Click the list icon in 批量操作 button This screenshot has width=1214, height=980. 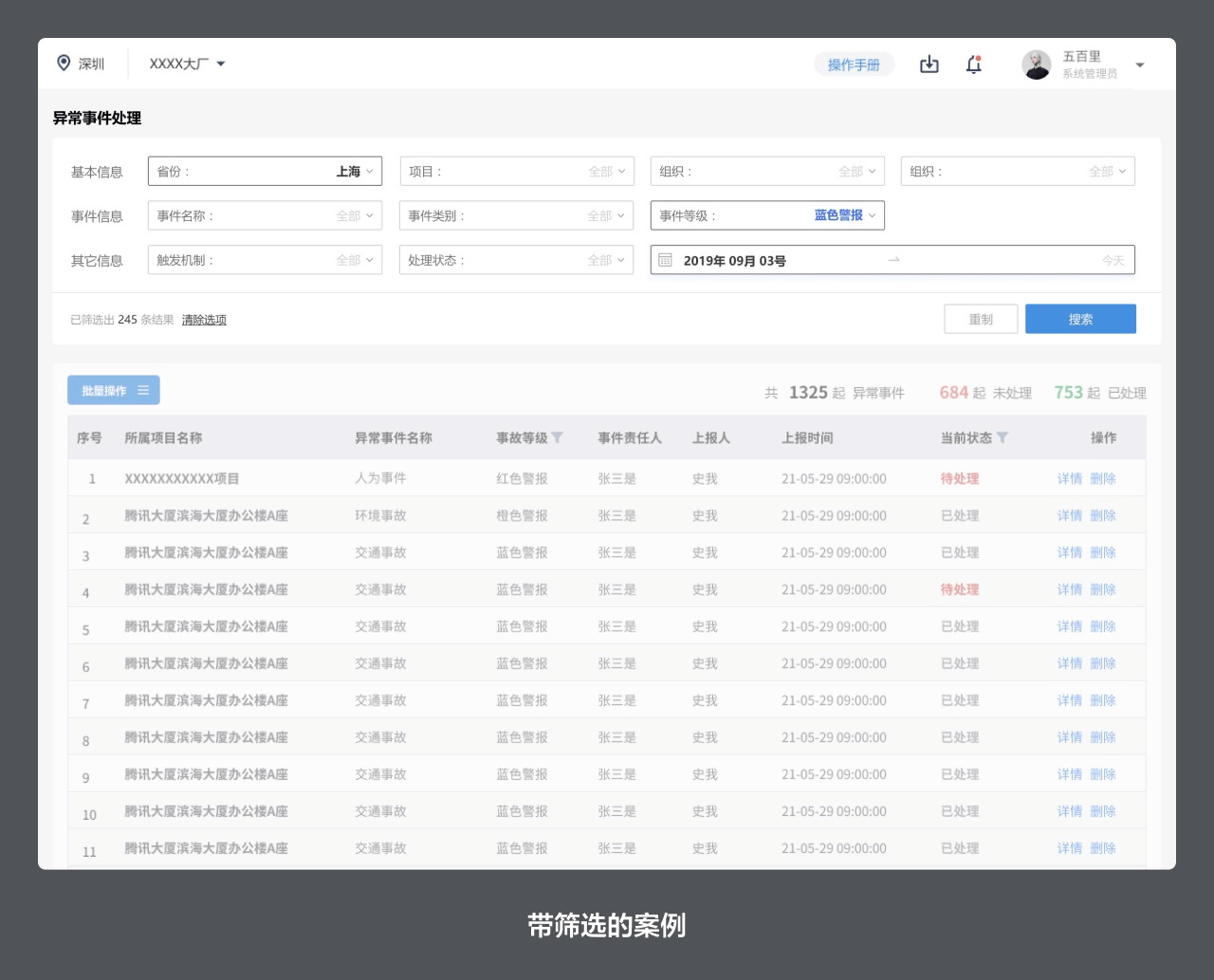pos(143,390)
